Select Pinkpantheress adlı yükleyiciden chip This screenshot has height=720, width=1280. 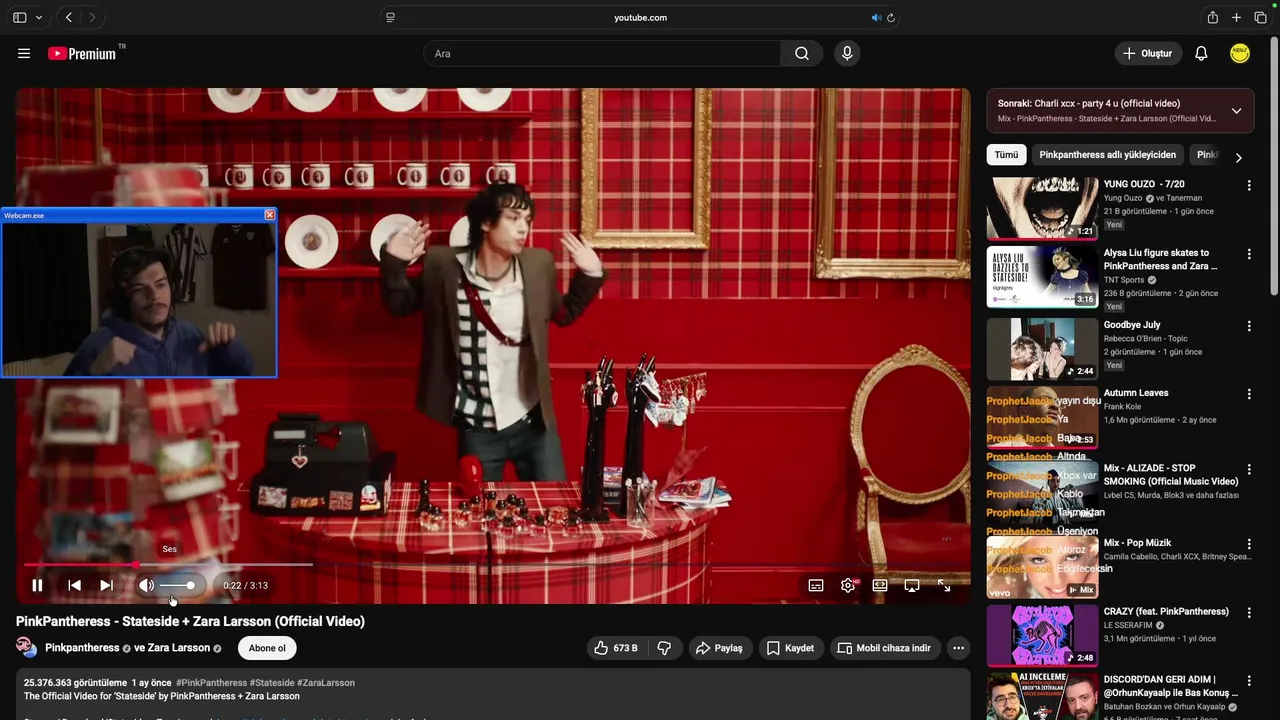[1107, 155]
